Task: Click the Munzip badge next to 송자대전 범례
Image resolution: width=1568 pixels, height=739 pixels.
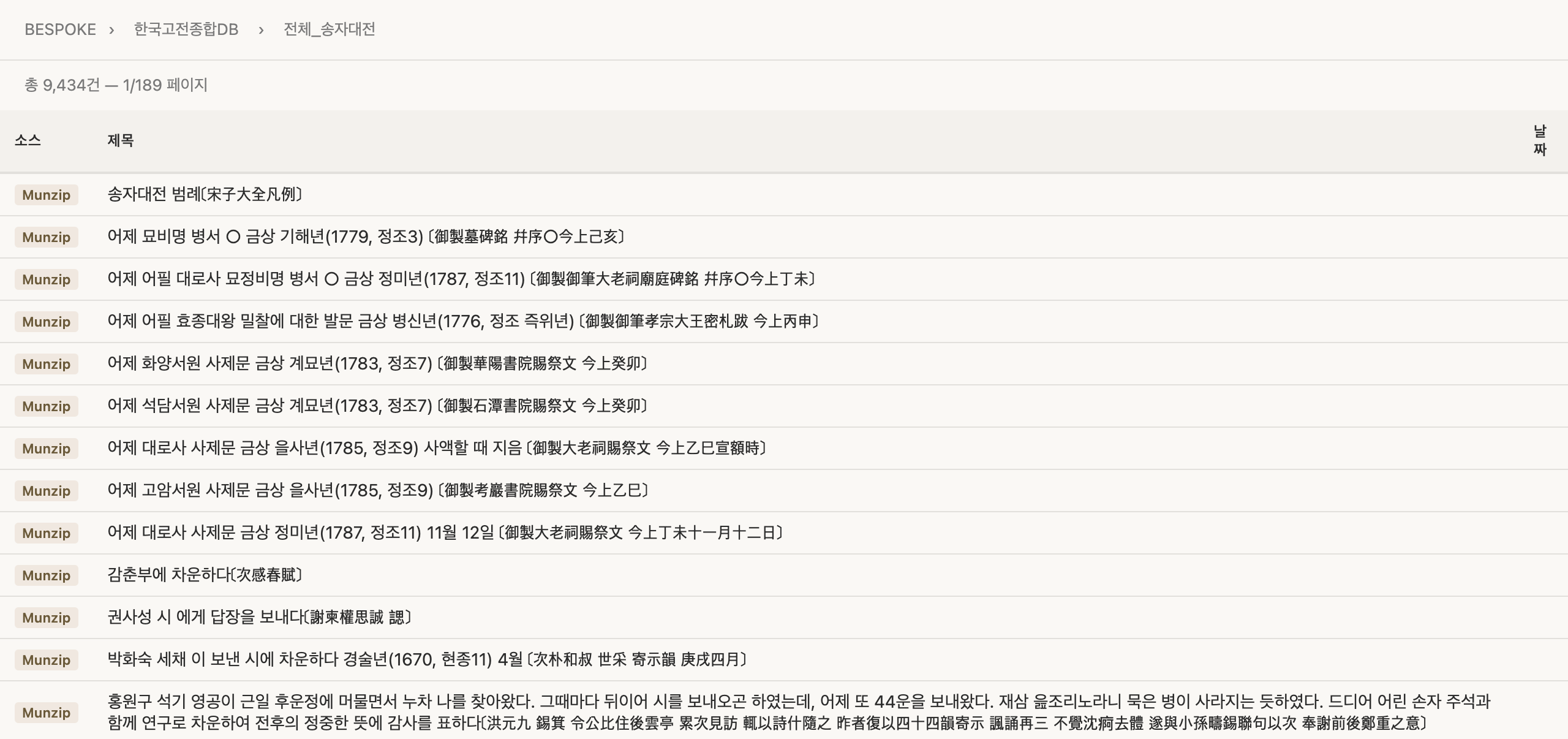Action: pyautogui.click(x=45, y=195)
